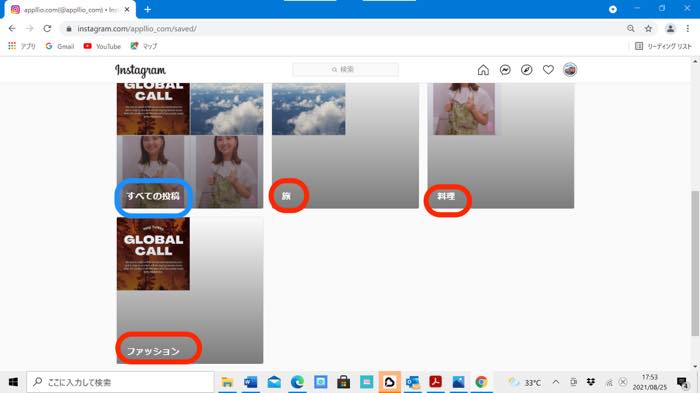Open Windows Start menu
Screen dimensions: 700x393
[x=13, y=382]
